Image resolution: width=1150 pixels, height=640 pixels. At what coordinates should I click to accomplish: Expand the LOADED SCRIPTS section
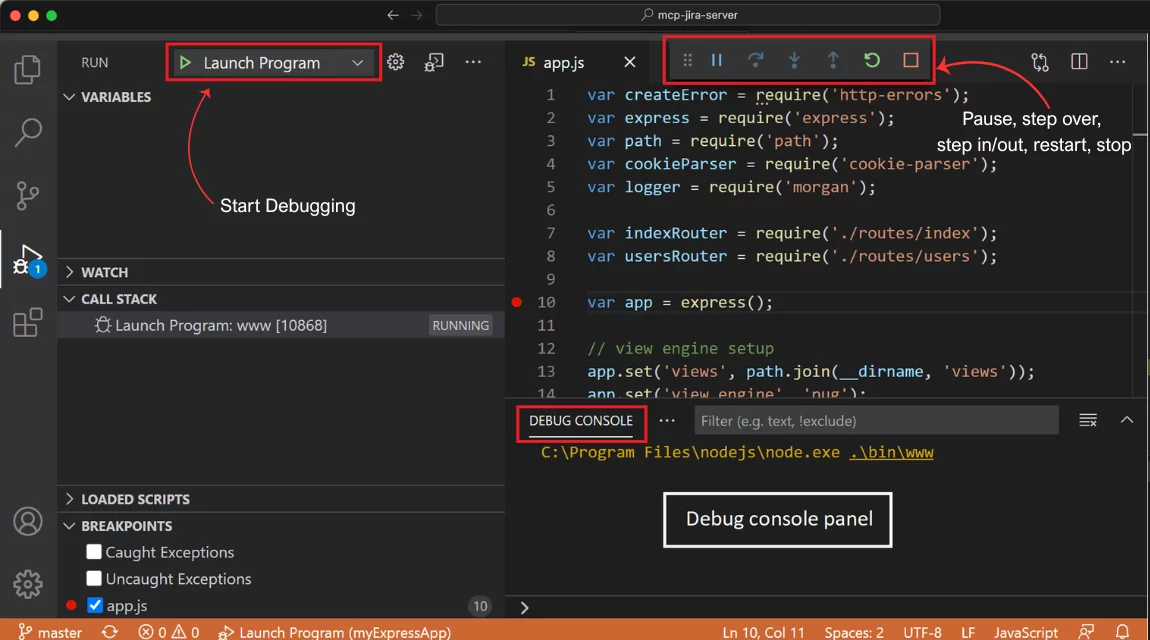click(x=135, y=499)
